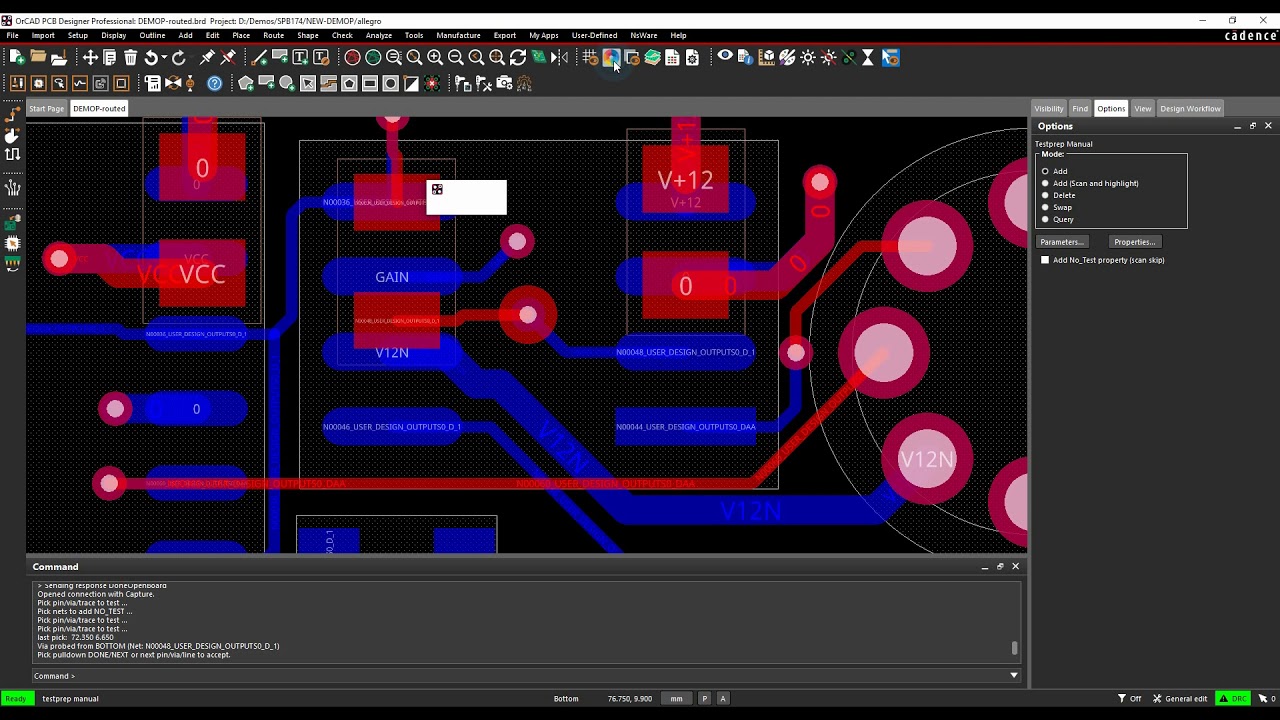Click the Select Shape arrow icon

pos(308,83)
